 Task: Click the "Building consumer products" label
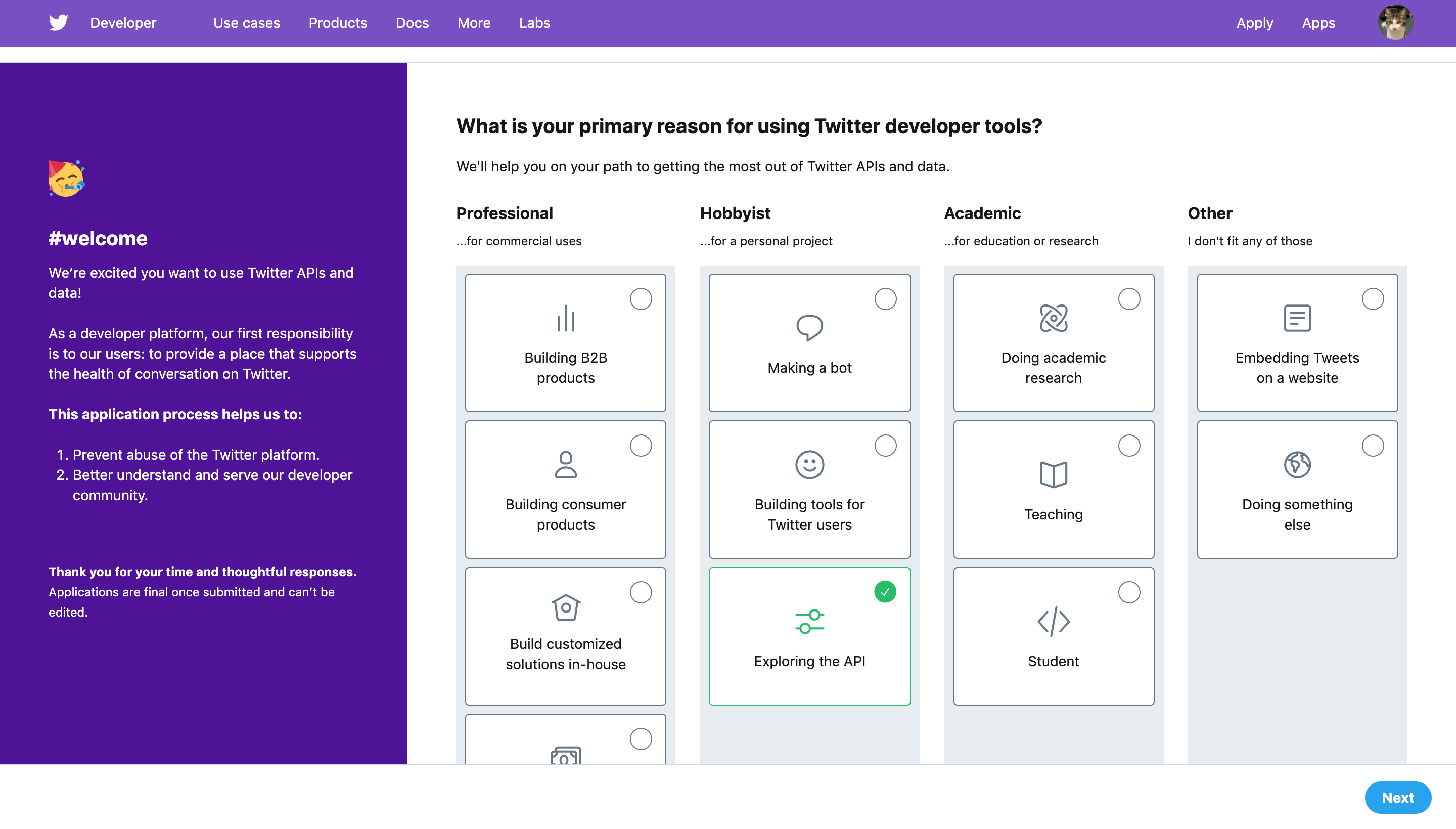tap(566, 515)
